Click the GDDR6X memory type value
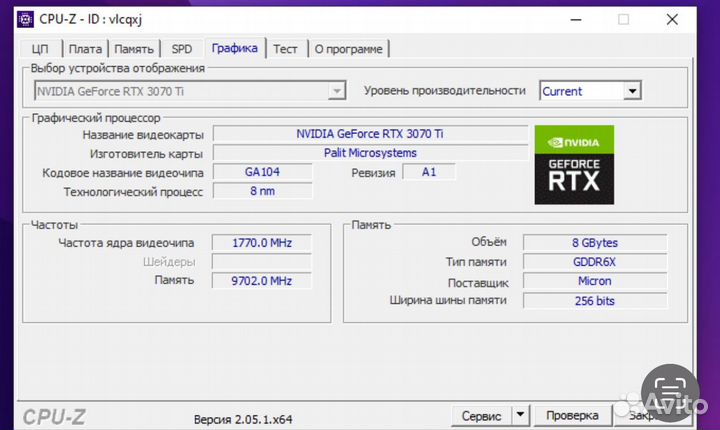Viewport: 720px width, 430px height. 595,262
